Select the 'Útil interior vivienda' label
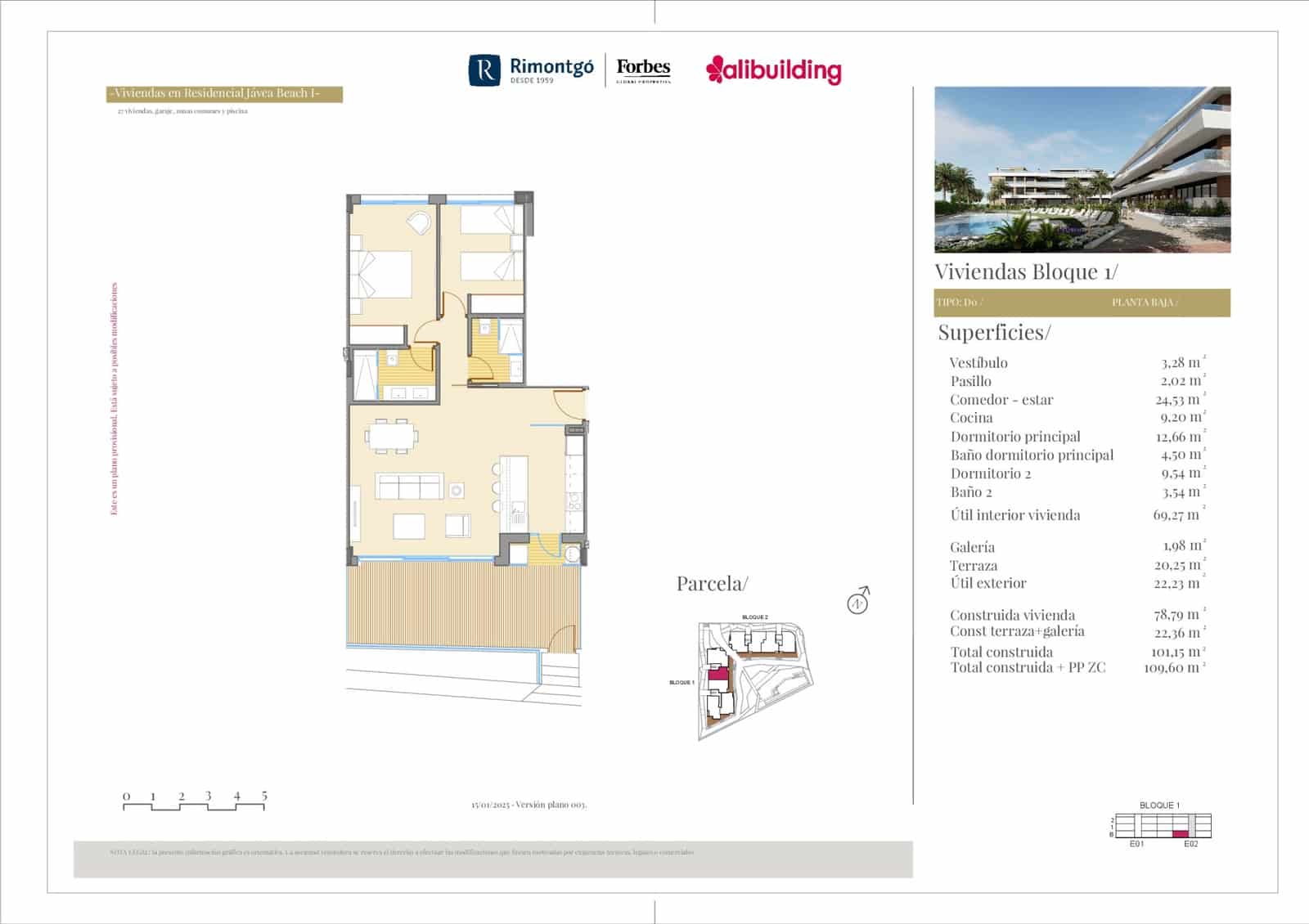The image size is (1309, 924). click(1015, 515)
